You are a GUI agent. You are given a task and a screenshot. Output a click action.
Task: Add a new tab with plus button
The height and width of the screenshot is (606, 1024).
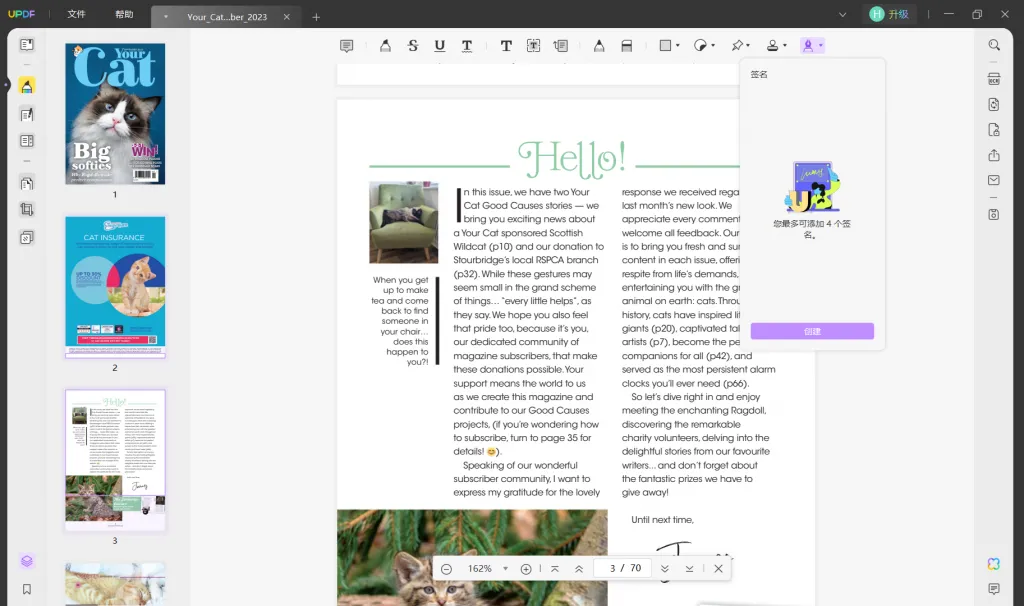(316, 17)
